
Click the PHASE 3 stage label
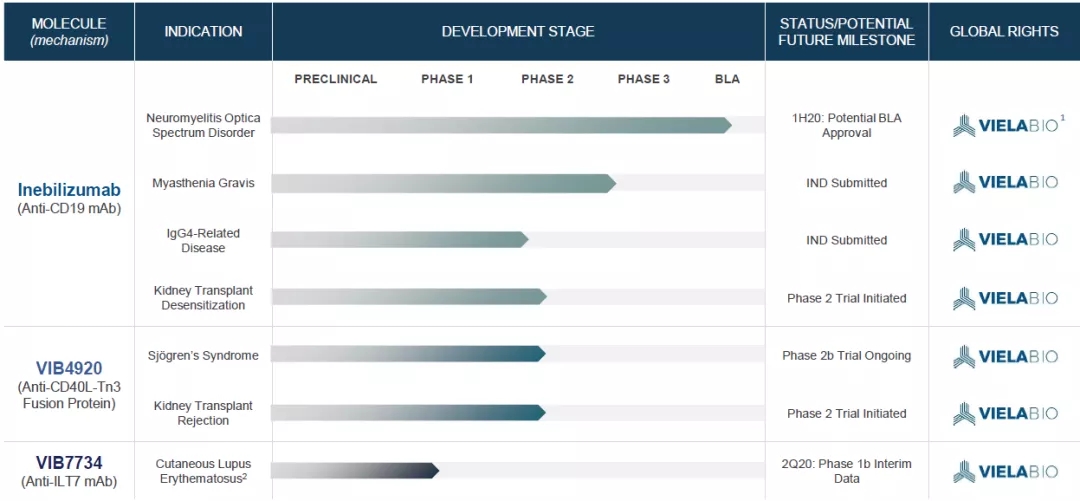point(644,79)
